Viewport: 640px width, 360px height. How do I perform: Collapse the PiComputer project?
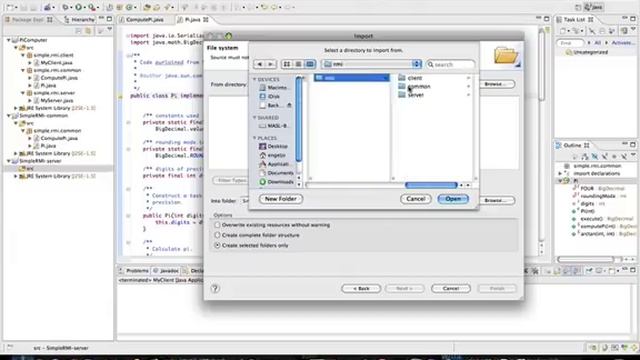(x=9, y=40)
